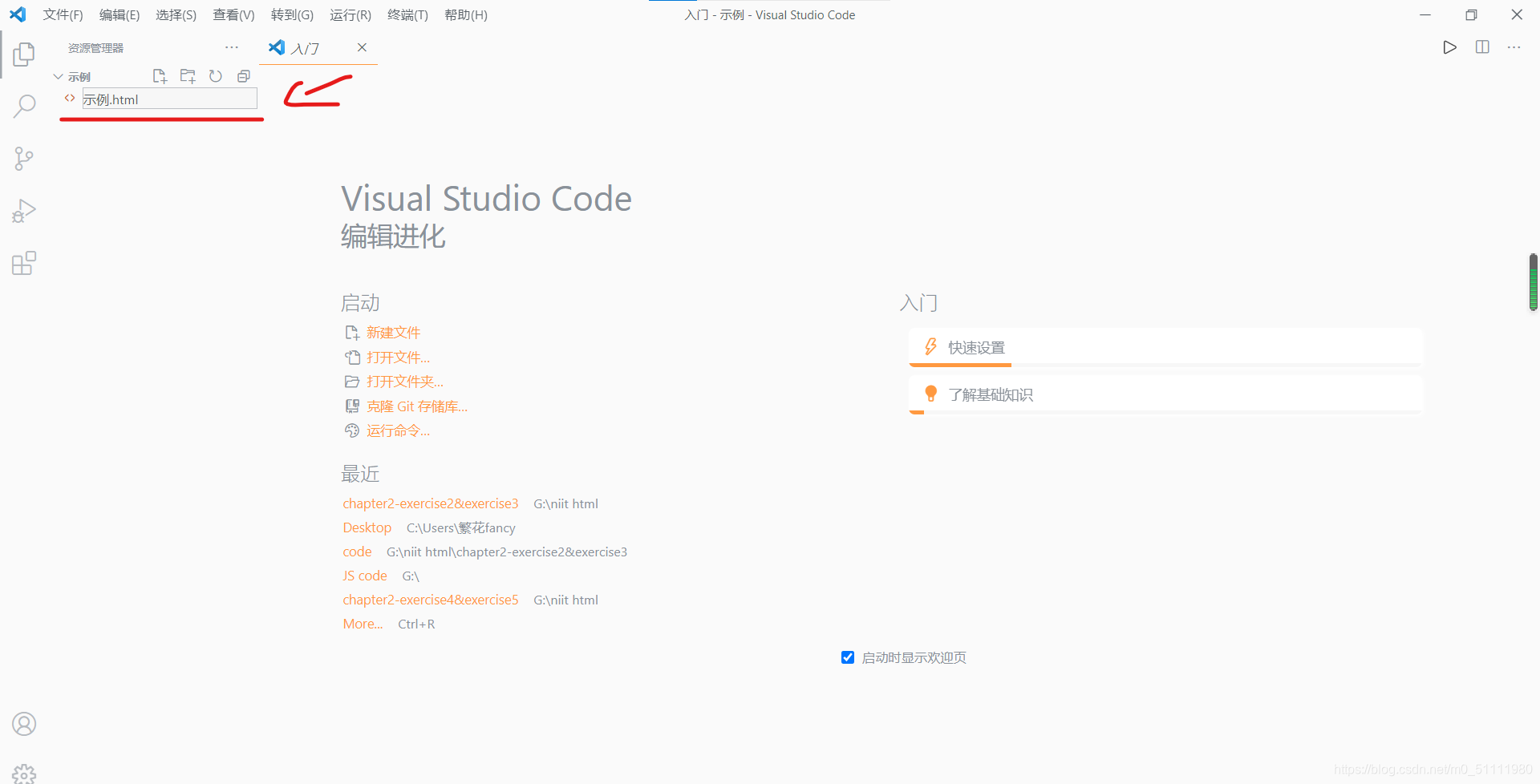Open the 选择(S) menu
This screenshot has height=784, width=1540.
pyautogui.click(x=176, y=14)
